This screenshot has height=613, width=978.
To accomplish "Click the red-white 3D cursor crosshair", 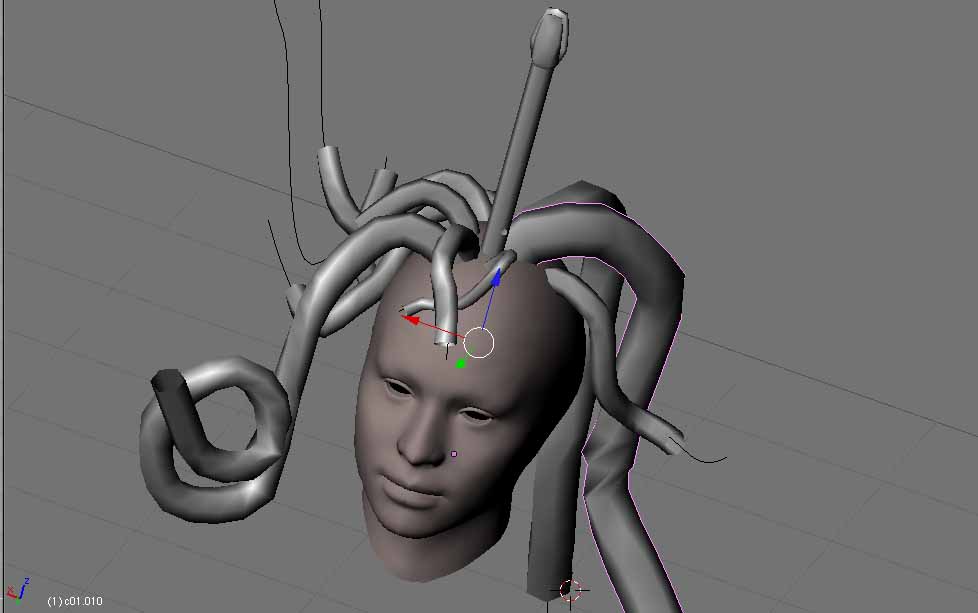I will tap(570, 589).
